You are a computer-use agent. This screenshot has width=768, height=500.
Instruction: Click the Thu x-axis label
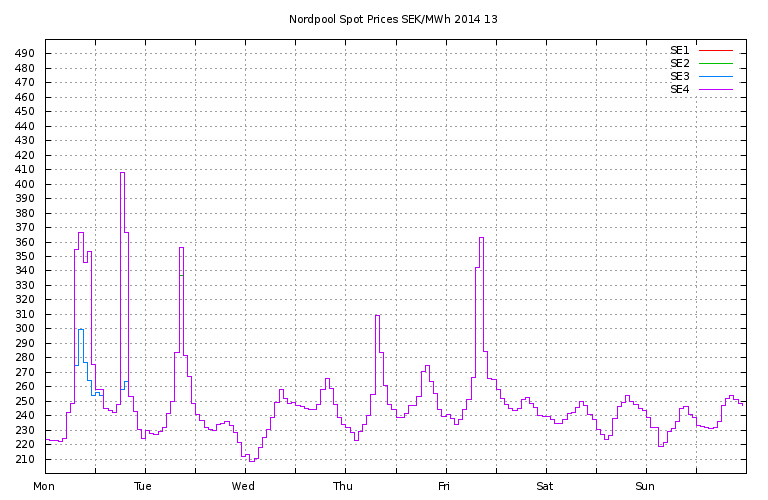tap(343, 486)
